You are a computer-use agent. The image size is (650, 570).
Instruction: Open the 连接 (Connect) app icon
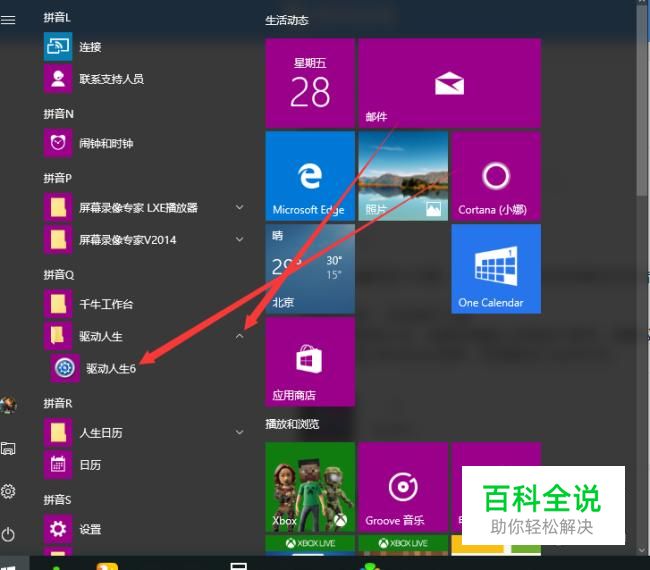58,46
